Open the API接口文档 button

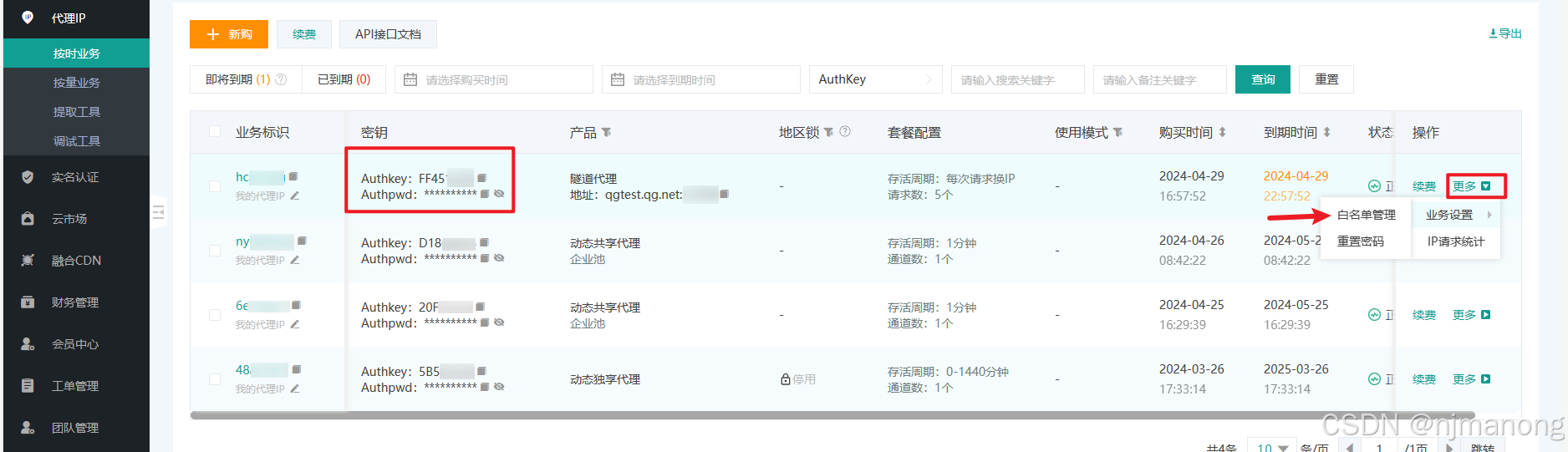coord(388,34)
